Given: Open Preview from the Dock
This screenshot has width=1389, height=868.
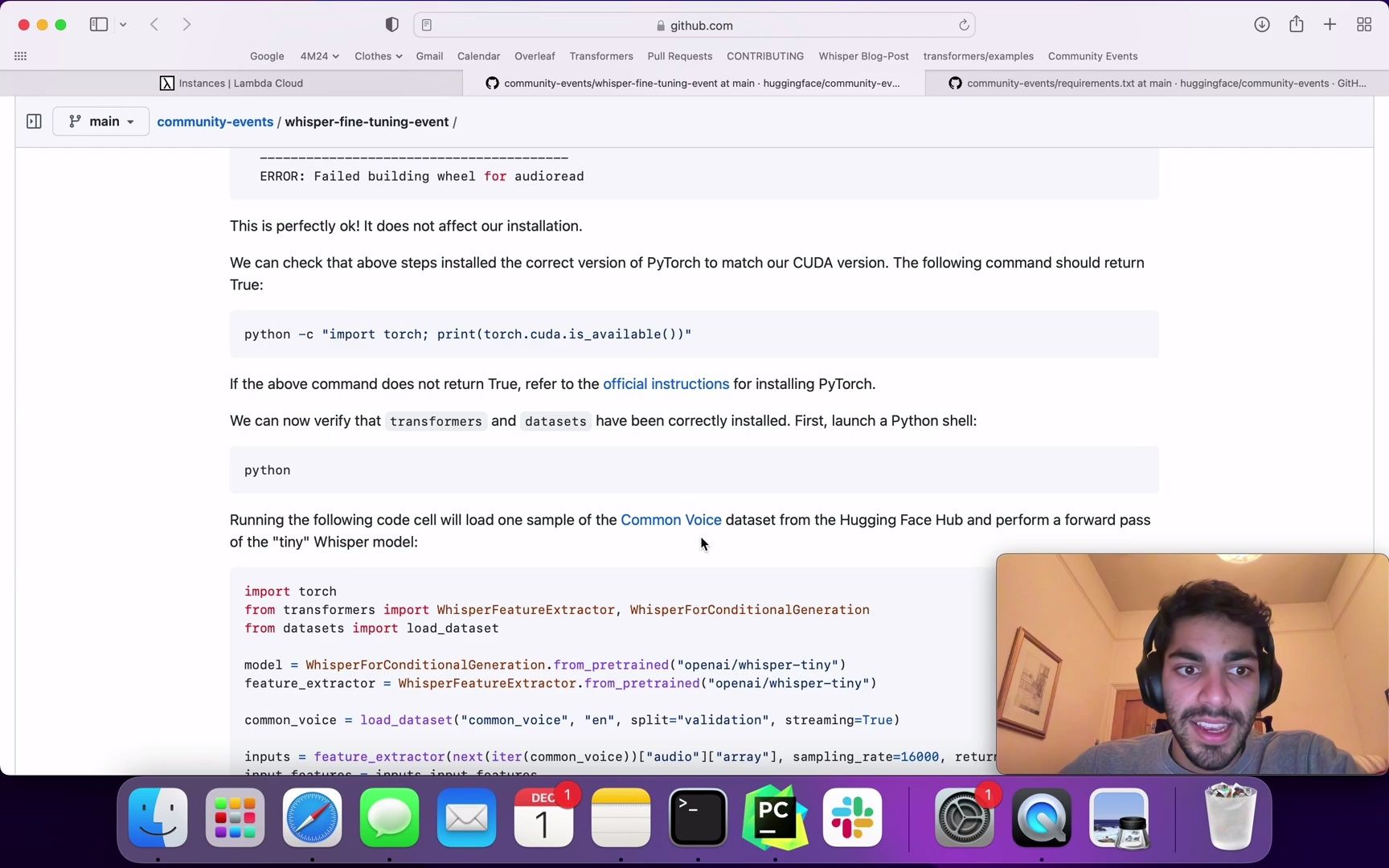Looking at the screenshot, I should (x=1119, y=818).
